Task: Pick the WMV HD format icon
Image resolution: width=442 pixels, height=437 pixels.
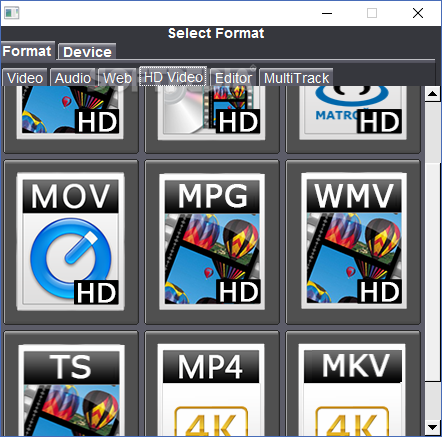Action: tap(353, 242)
